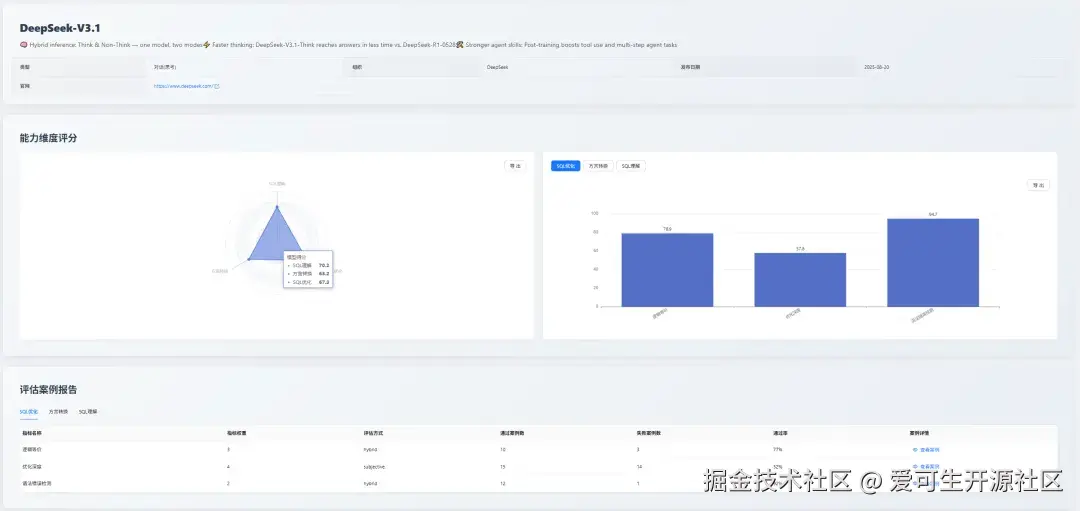Click hybrid cell in the 语法错误检测 row

pyautogui.click(x=371, y=483)
